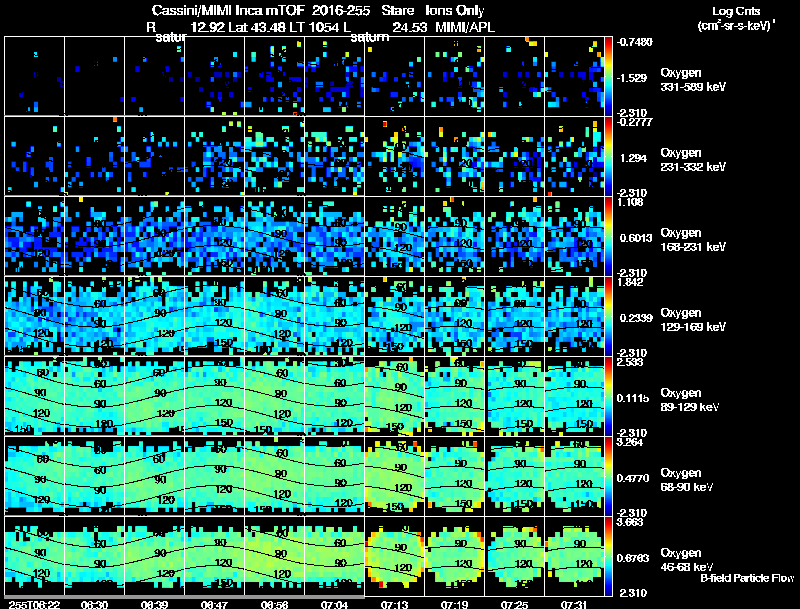Image resolution: width=800 pixels, height=609 pixels.
Task: Click the Oxygen 68-90 keV row label
Action: click(x=687, y=480)
